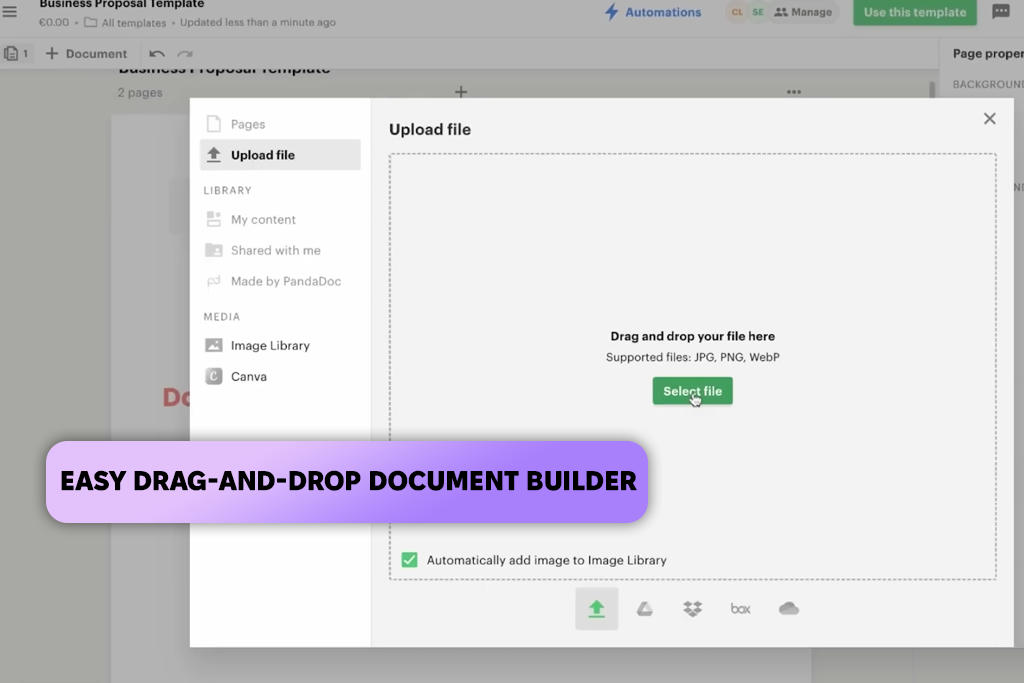1024x683 pixels.
Task: Click the Use this template button
Action: point(914,12)
